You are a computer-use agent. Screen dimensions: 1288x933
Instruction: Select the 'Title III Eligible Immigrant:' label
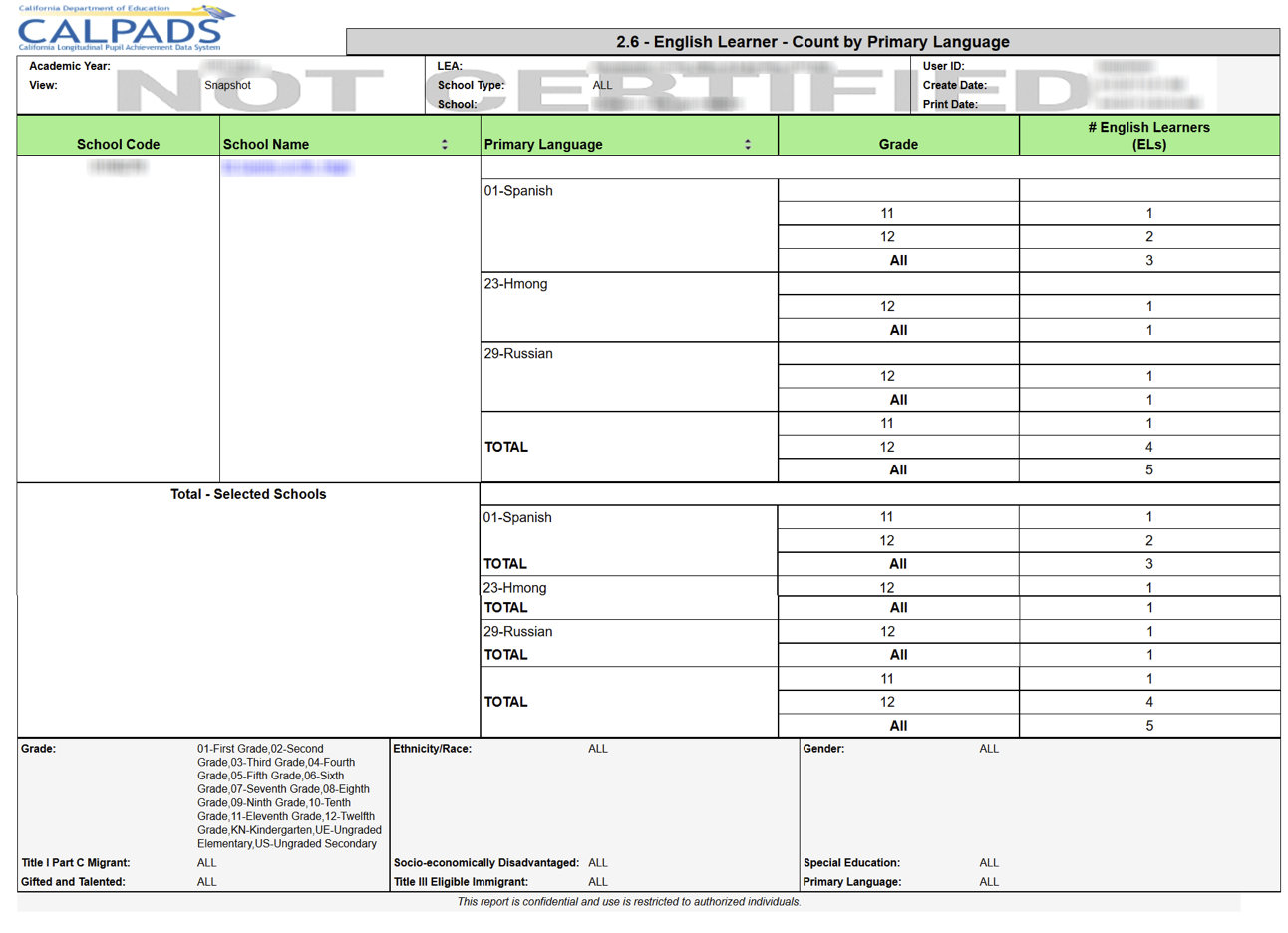tap(462, 882)
